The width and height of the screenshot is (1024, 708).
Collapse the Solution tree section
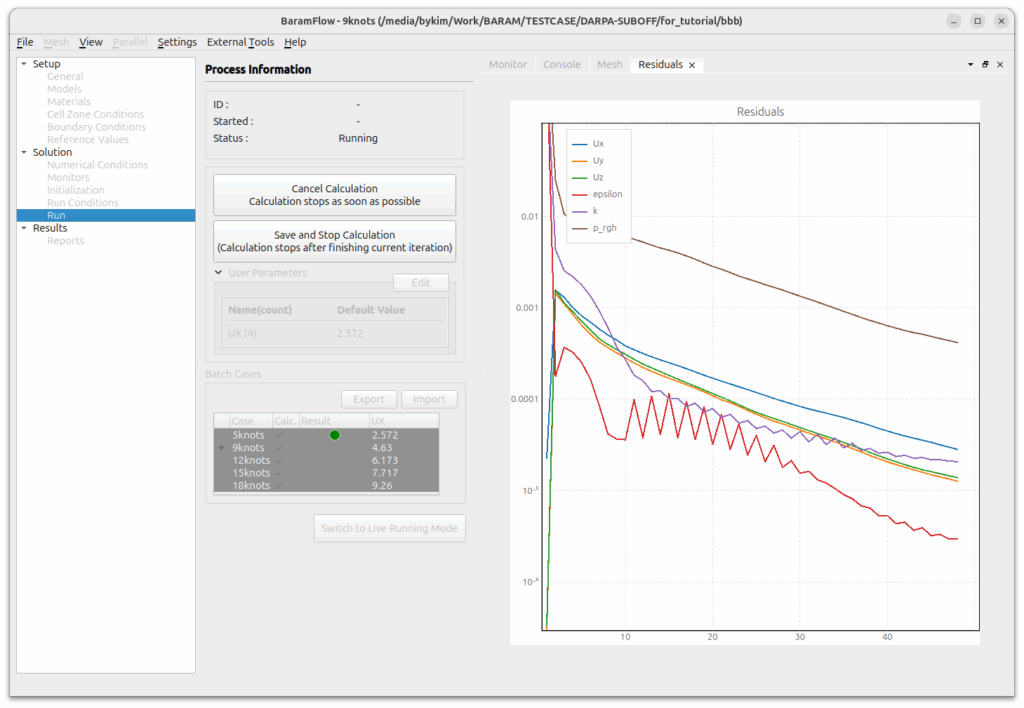(24, 152)
